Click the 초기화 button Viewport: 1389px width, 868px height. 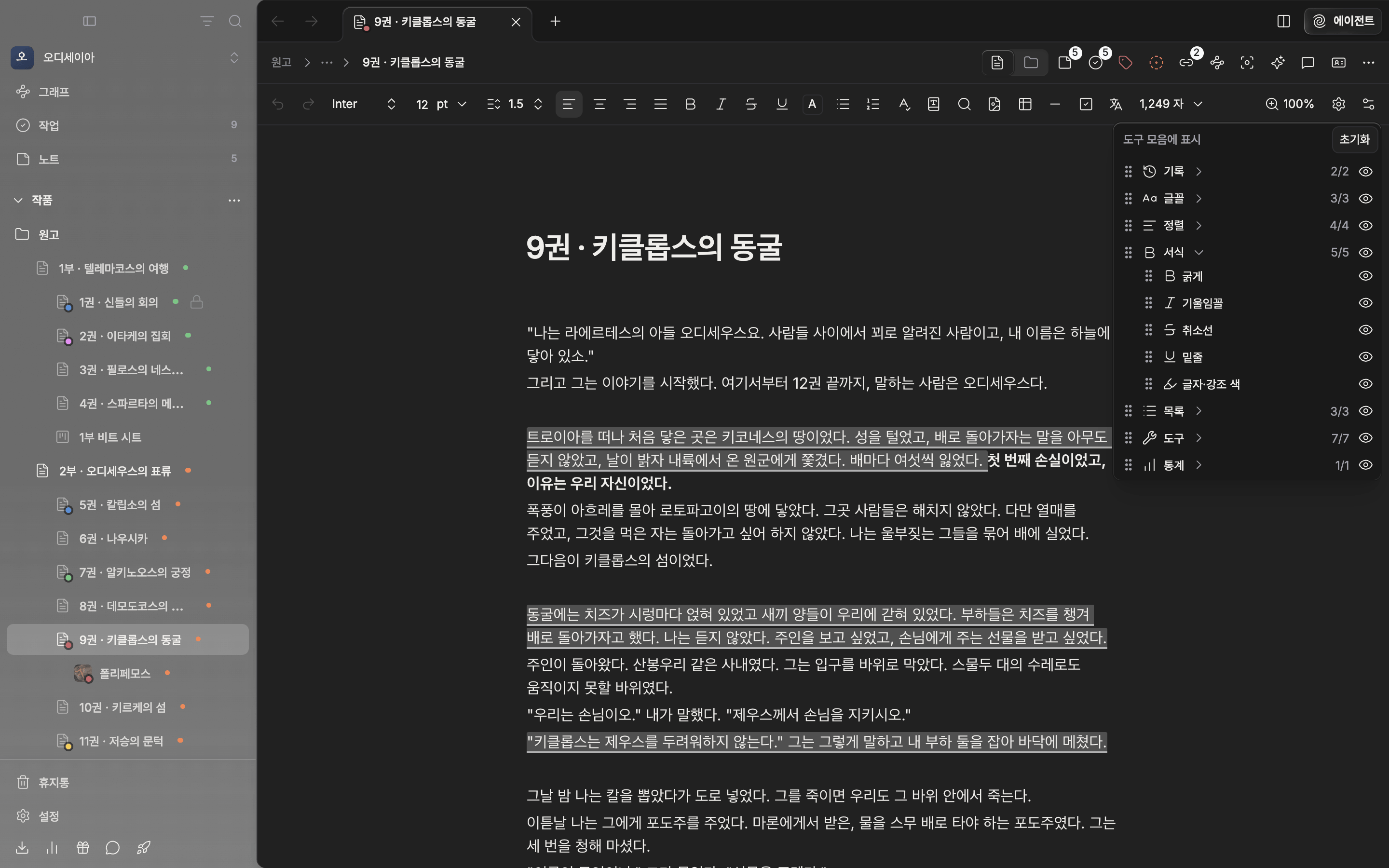pos(1354,139)
